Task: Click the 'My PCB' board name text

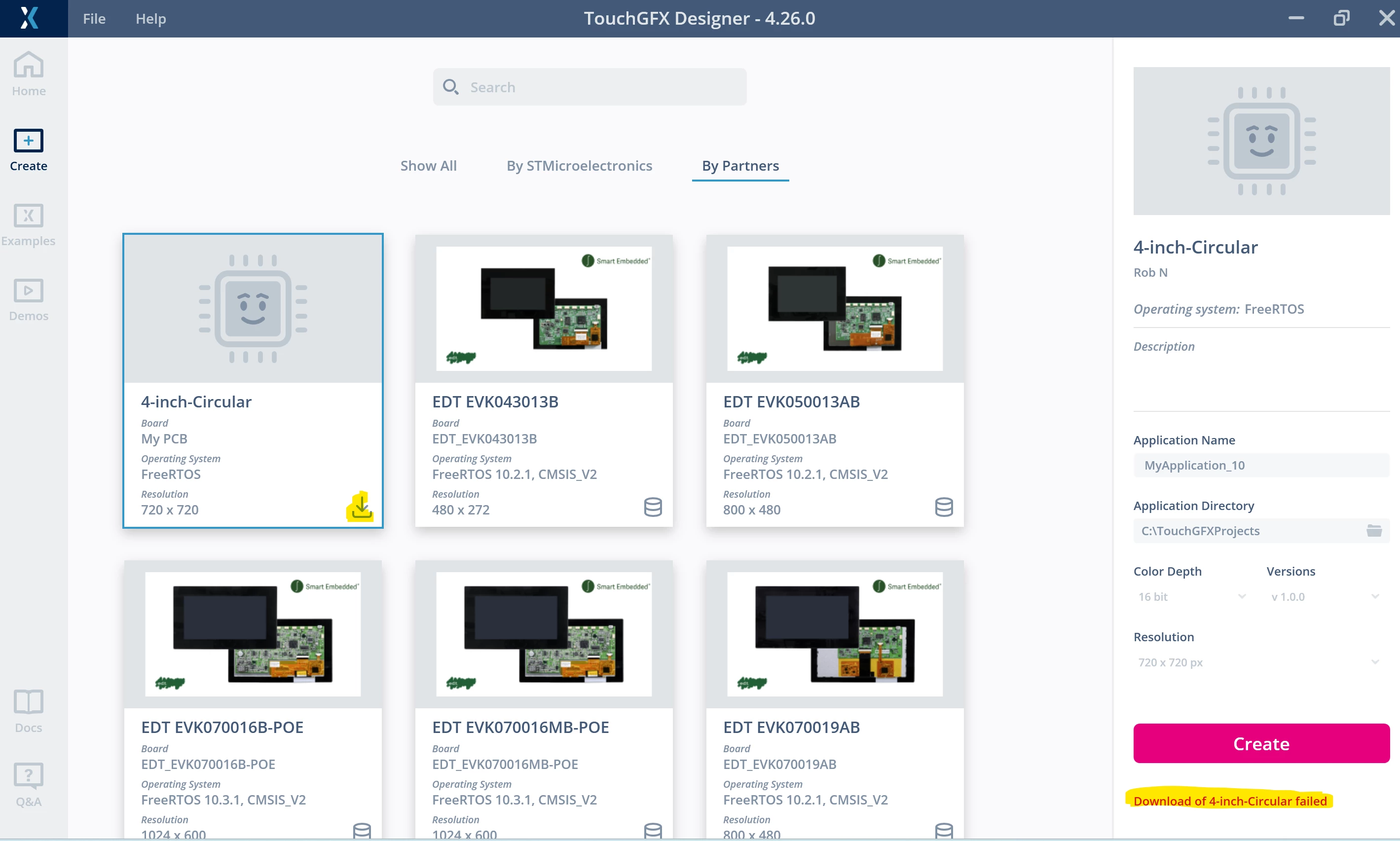Action: click(164, 439)
